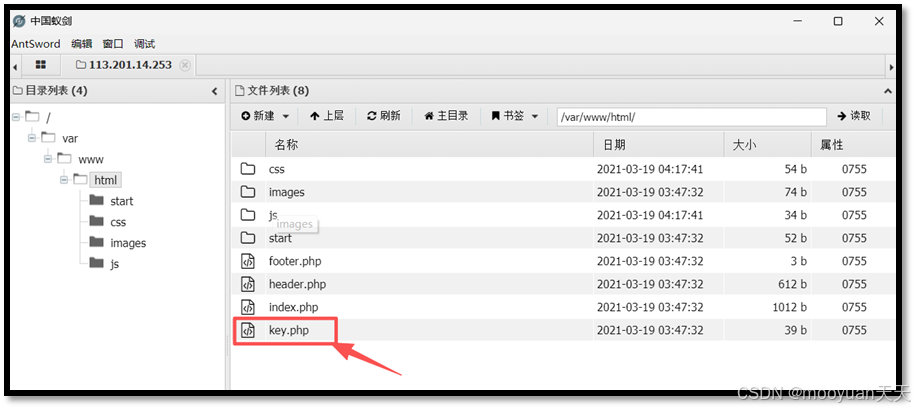Select the images folder in tree

(x=128, y=243)
